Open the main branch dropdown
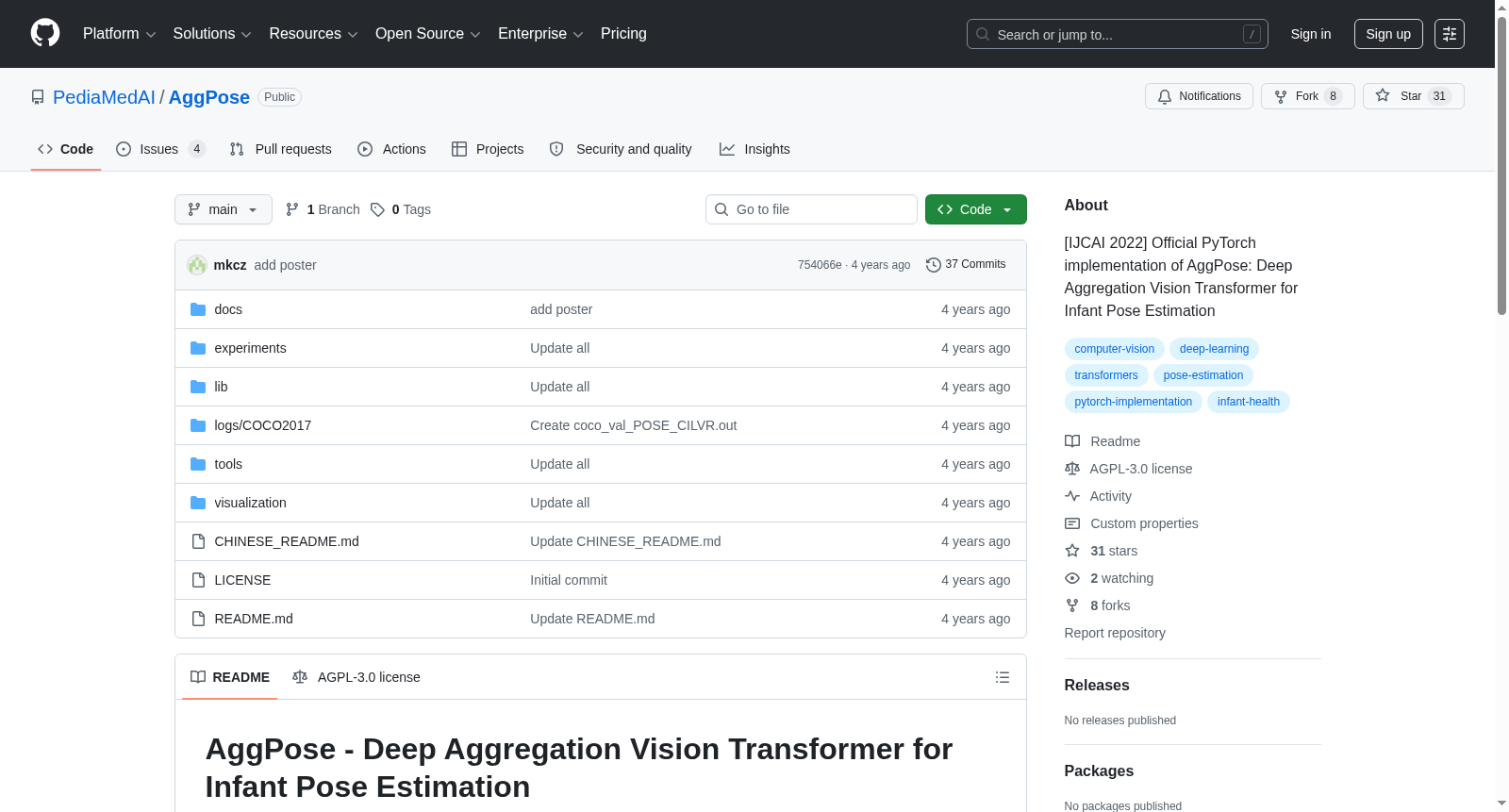Screen dimensions: 1509x812 223,209
